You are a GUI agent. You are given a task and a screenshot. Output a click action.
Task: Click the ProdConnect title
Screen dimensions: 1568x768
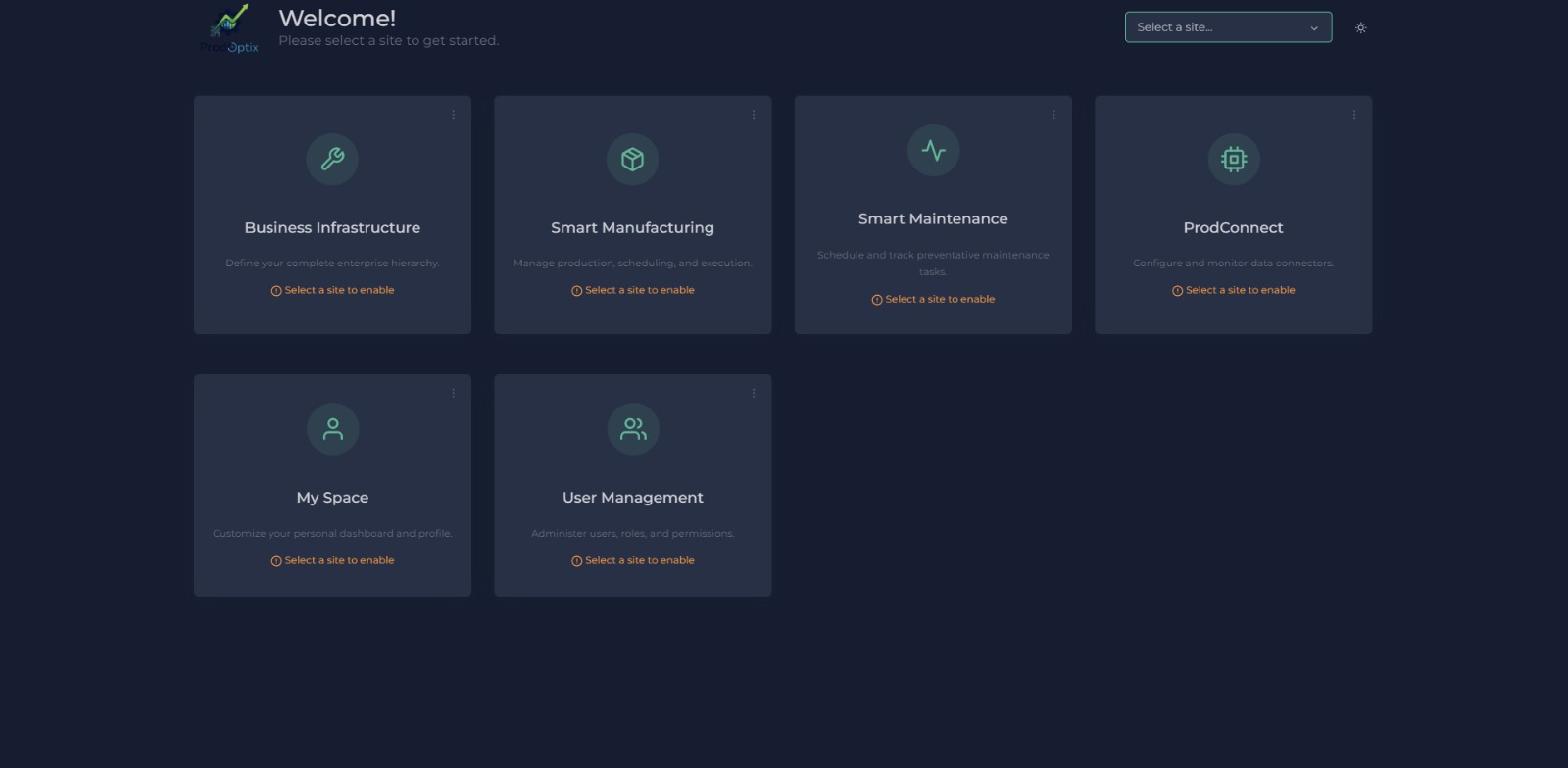1233,228
